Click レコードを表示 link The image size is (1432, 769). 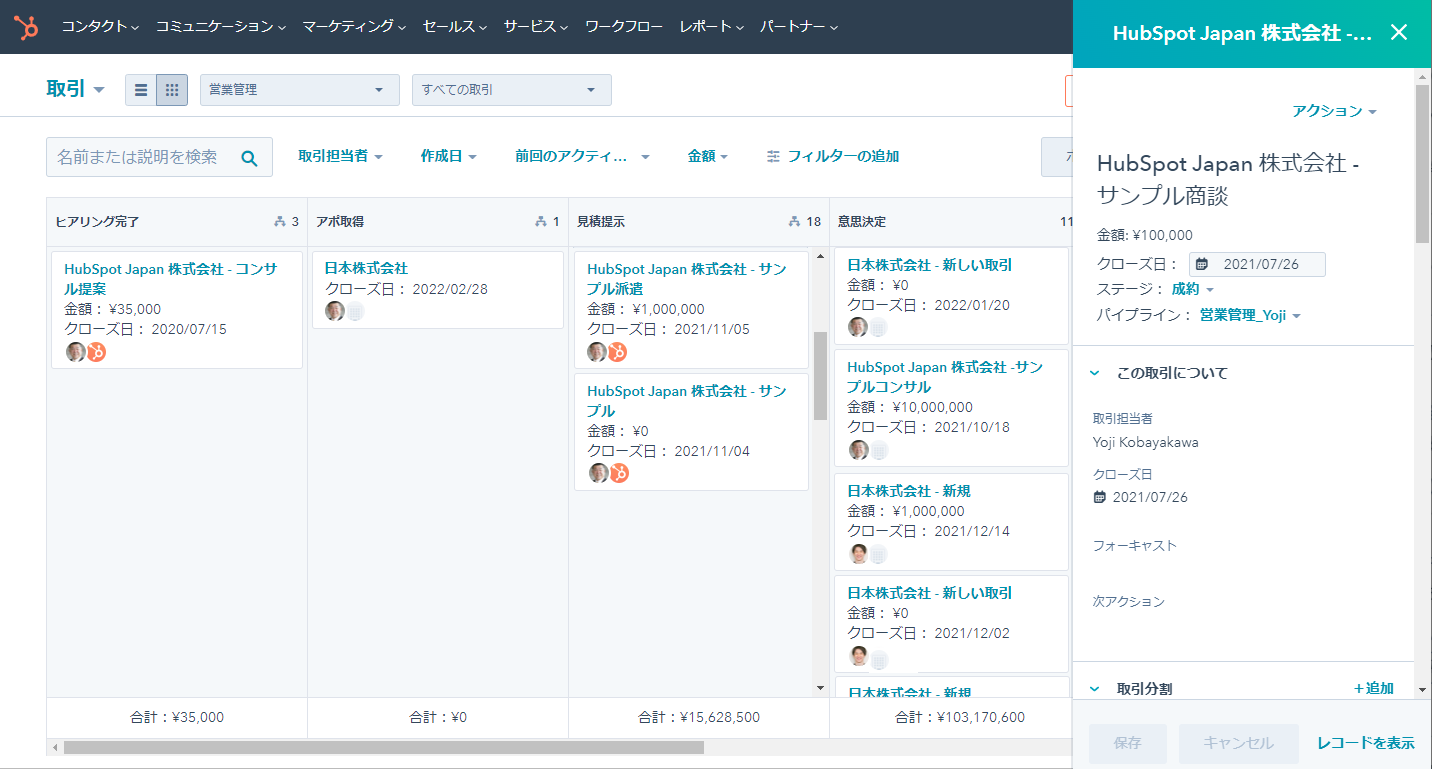(x=1366, y=743)
